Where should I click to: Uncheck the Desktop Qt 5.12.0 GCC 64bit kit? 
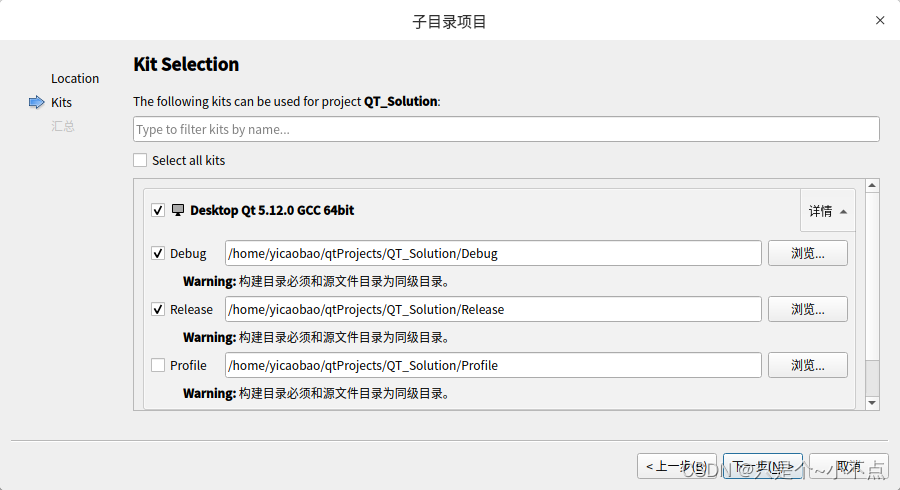point(158,210)
